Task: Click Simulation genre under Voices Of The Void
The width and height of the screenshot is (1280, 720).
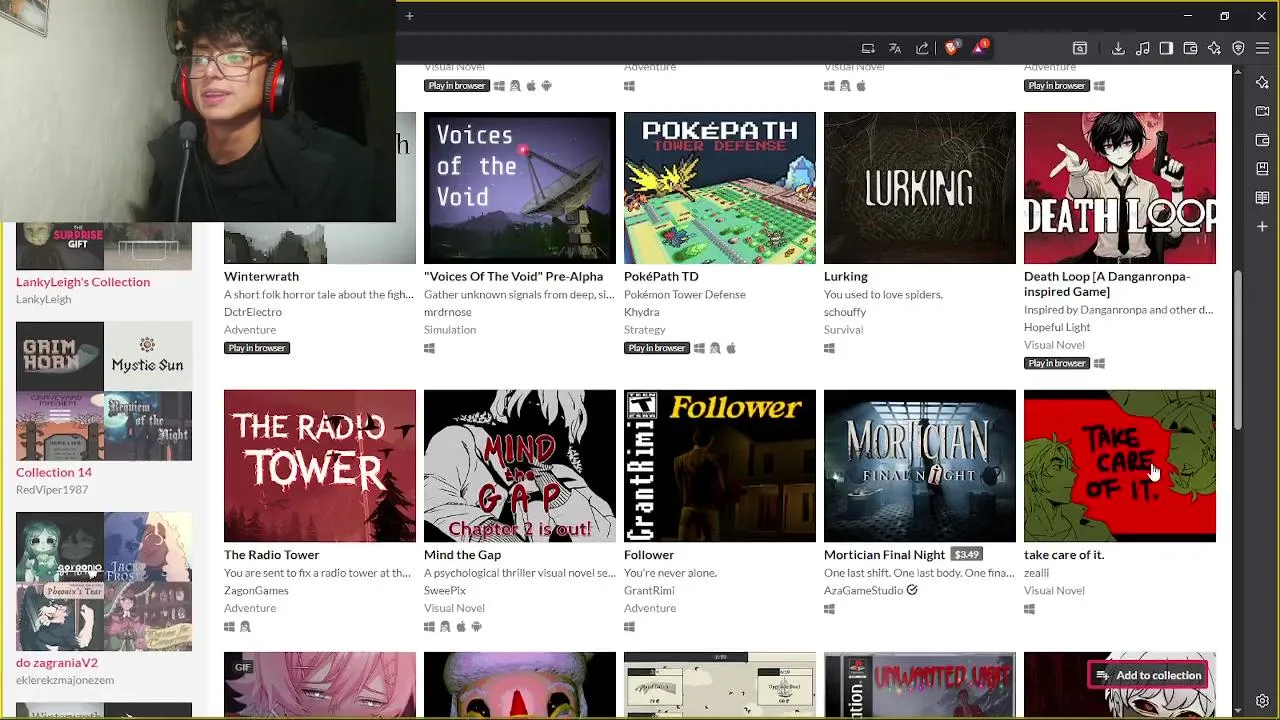Action: coord(450,330)
